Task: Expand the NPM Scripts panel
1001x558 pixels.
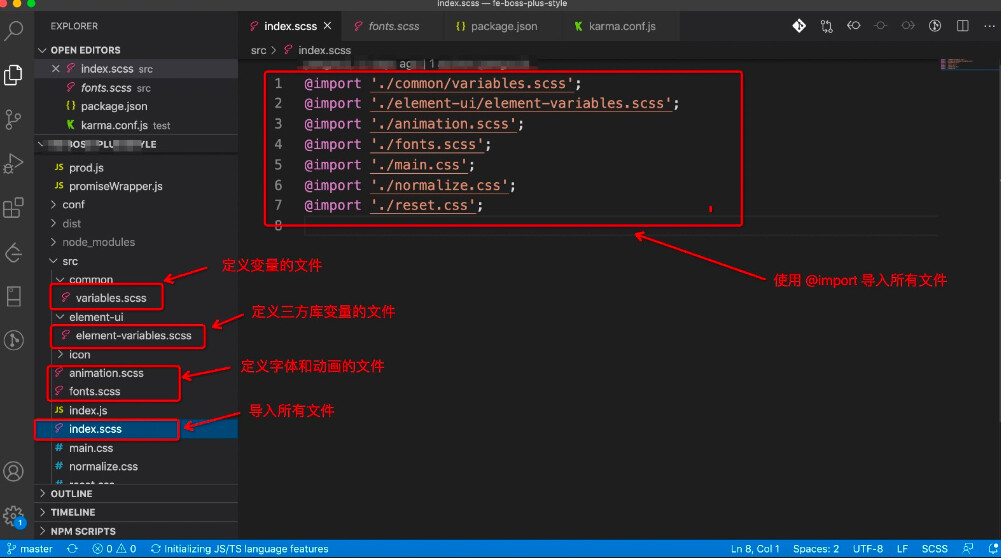Action: click(82, 531)
